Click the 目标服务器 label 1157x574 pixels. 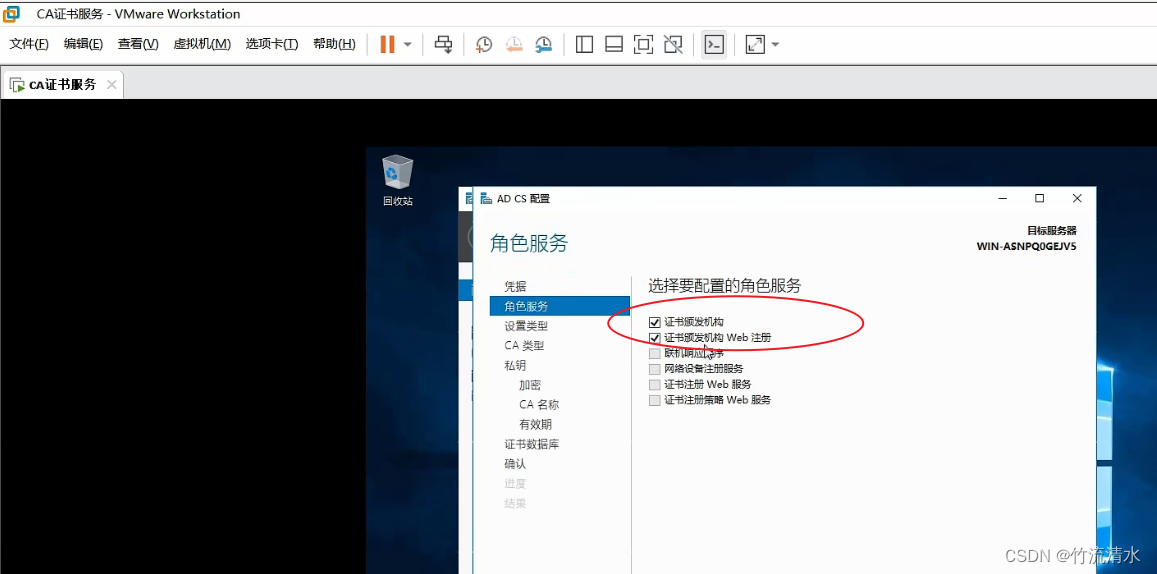tap(1051, 231)
